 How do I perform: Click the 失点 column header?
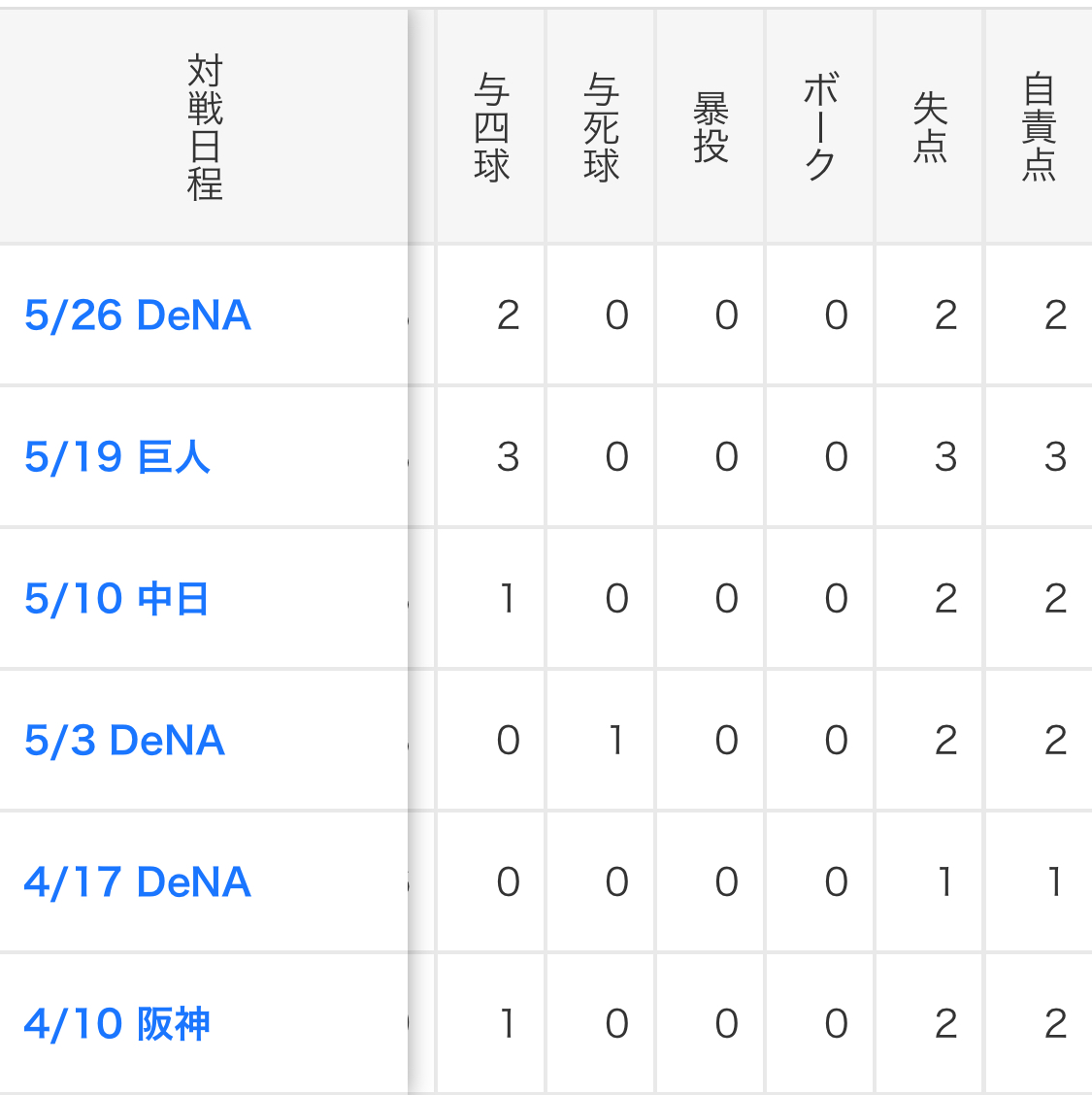[x=930, y=127]
